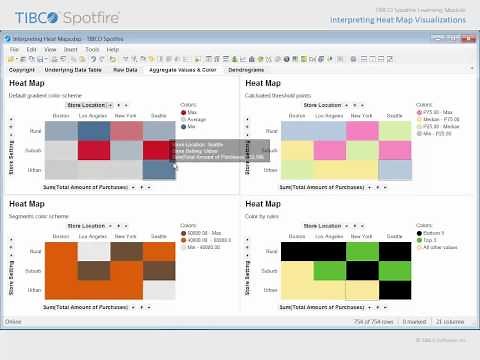The image size is (480, 360).
Task: Click red Suburb Los Angeles cell in Default gradient map
Action: click(94, 150)
